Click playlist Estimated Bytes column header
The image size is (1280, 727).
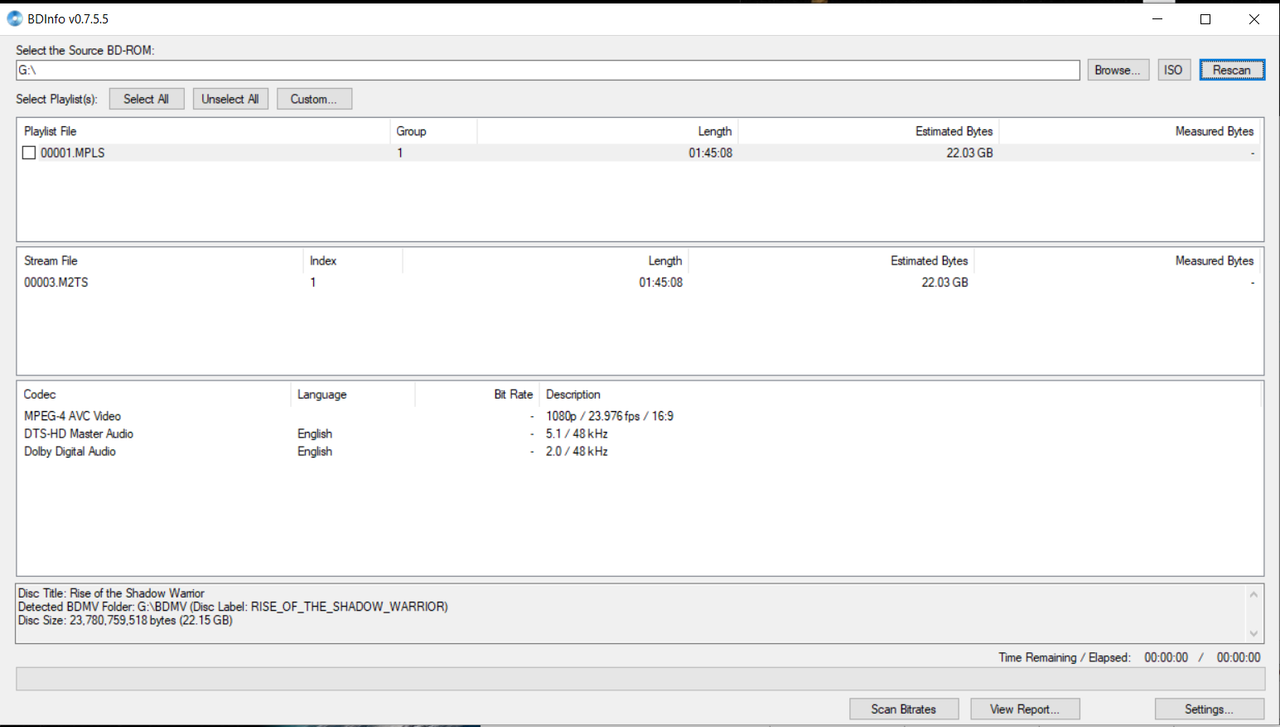869,131
